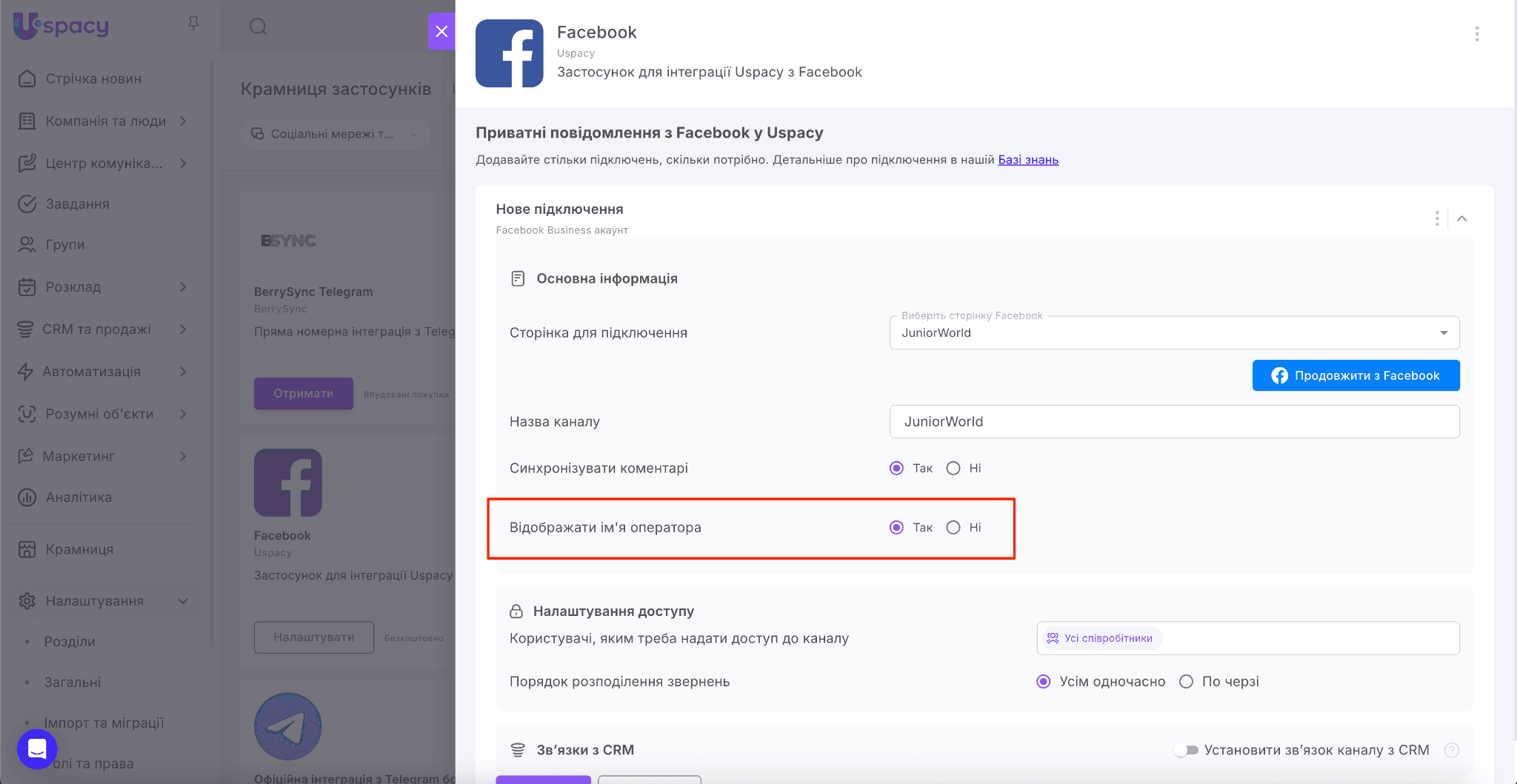The width and height of the screenshot is (1517, 784).
Task: Open Аналітика in the sidebar
Action: coord(79,497)
